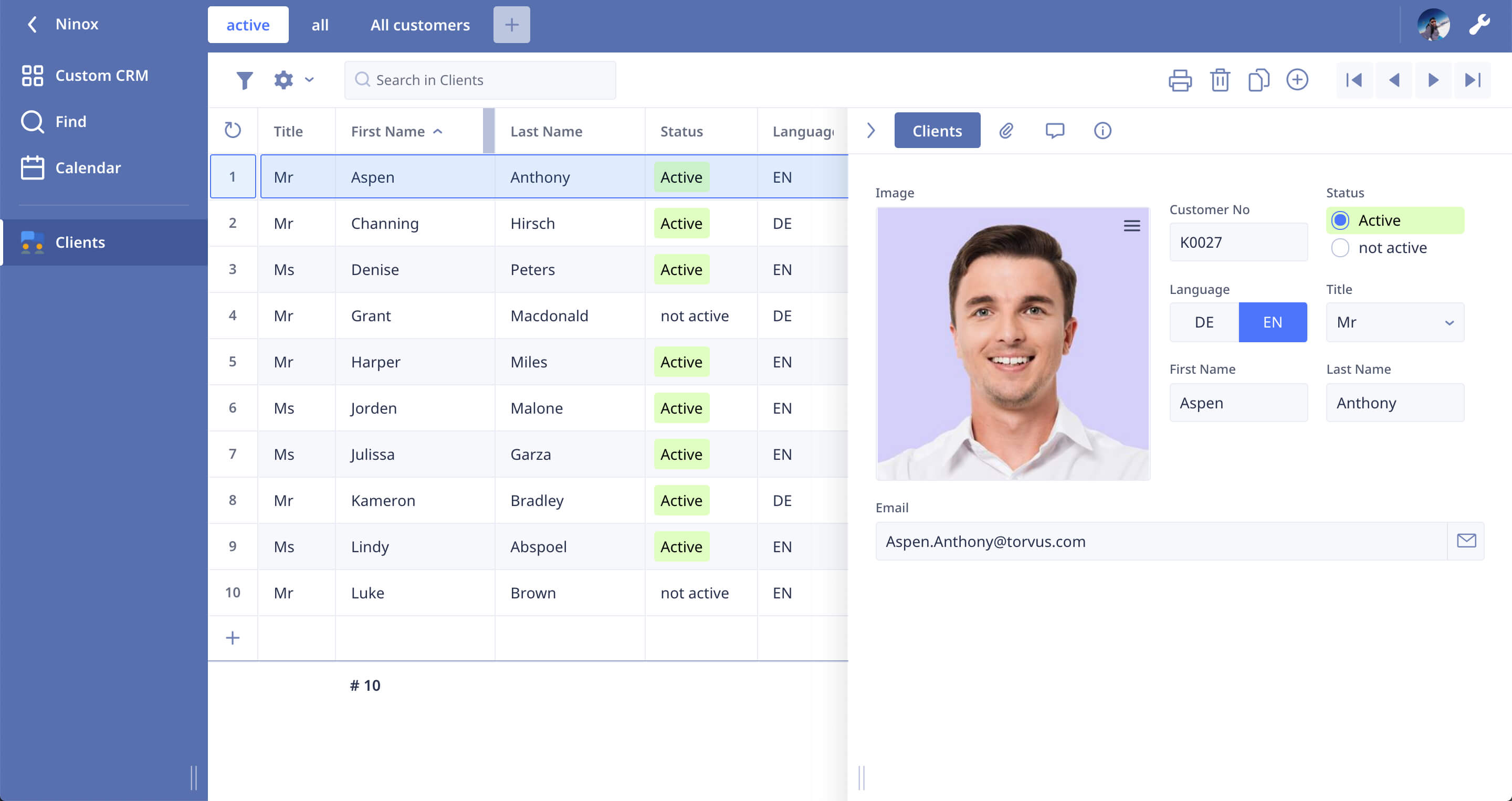Click the client photo image

[1013, 344]
